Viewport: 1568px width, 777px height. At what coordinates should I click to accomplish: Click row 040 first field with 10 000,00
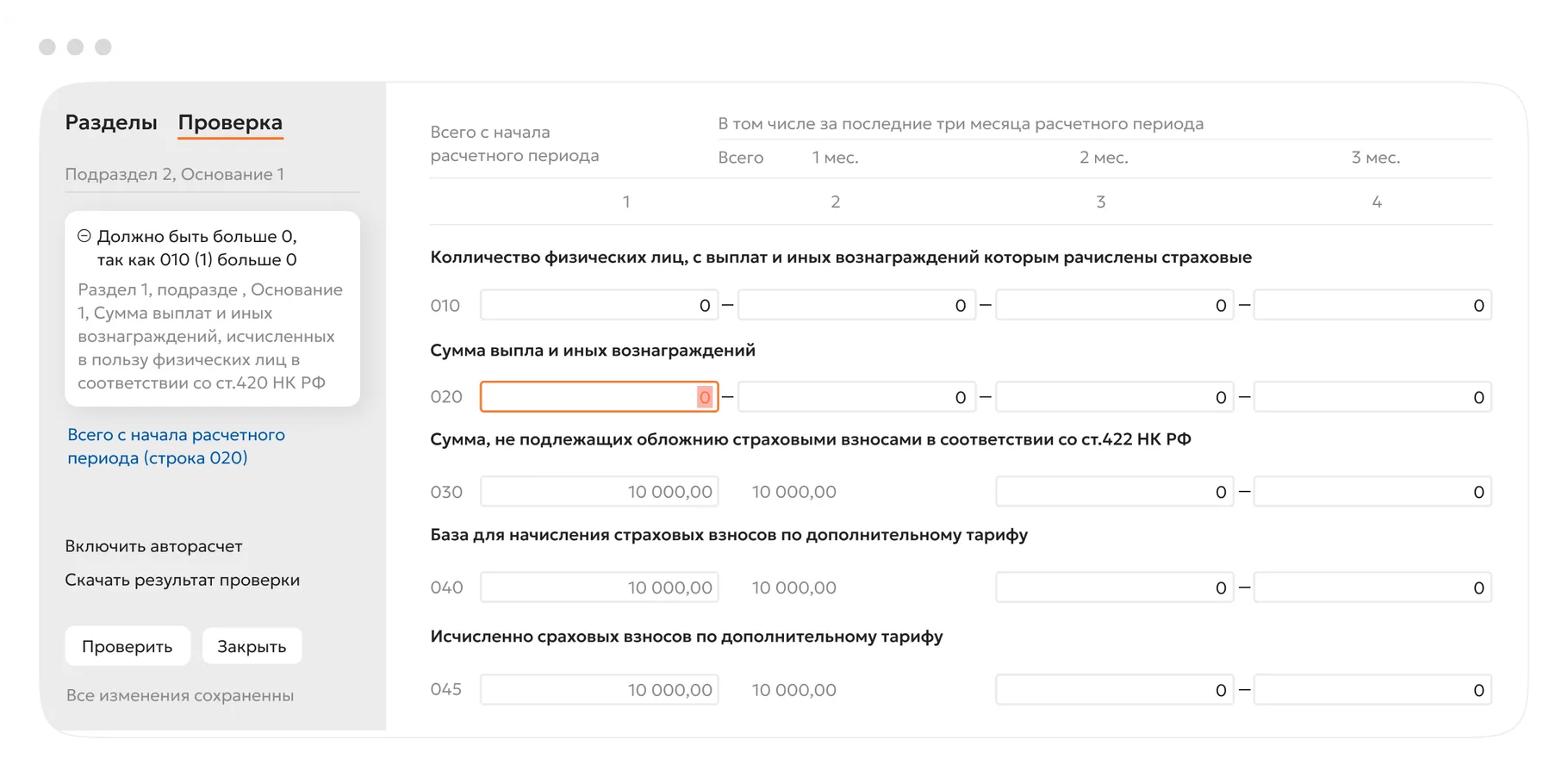click(599, 587)
